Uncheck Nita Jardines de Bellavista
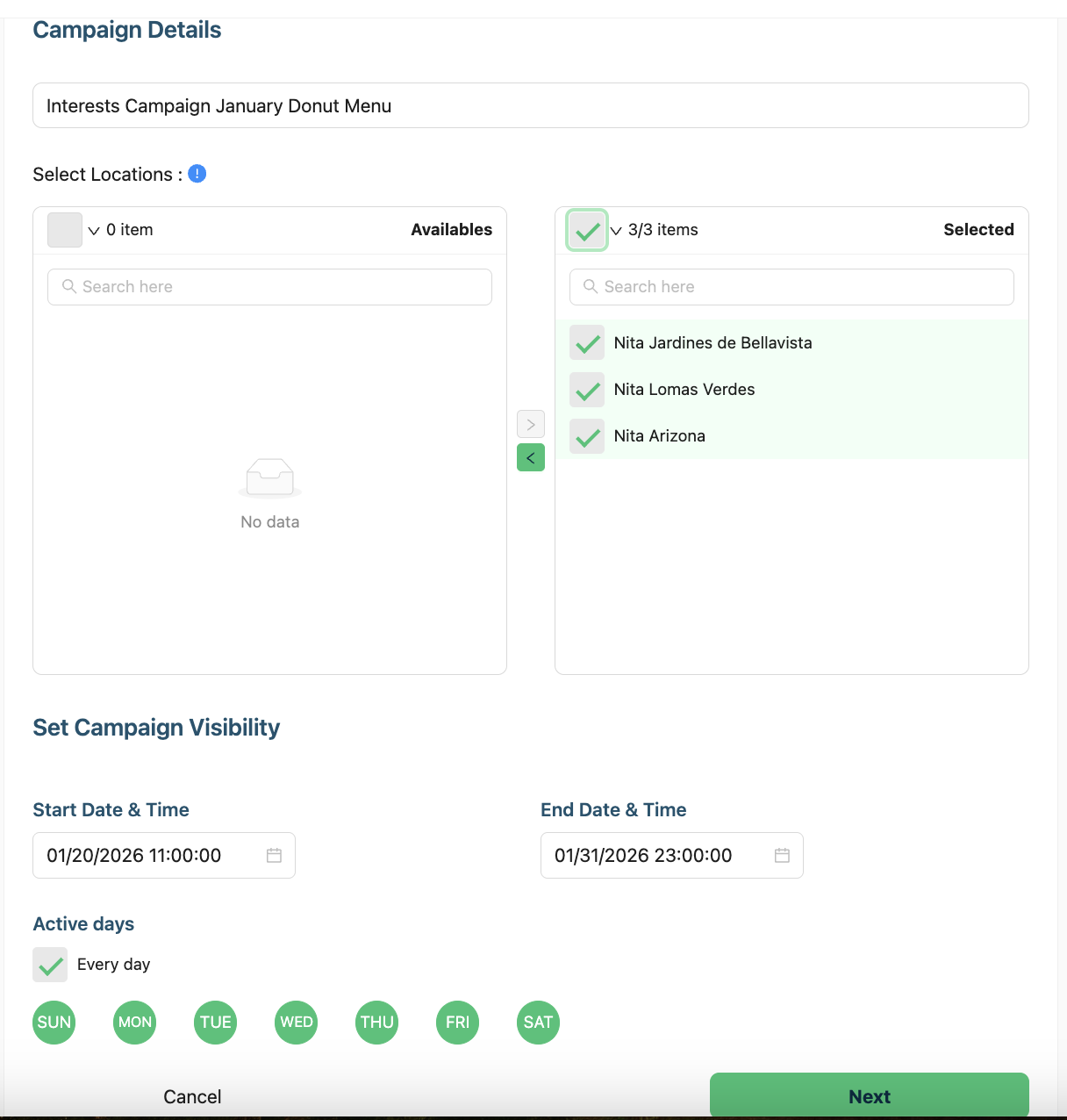1067x1120 pixels. (x=587, y=343)
